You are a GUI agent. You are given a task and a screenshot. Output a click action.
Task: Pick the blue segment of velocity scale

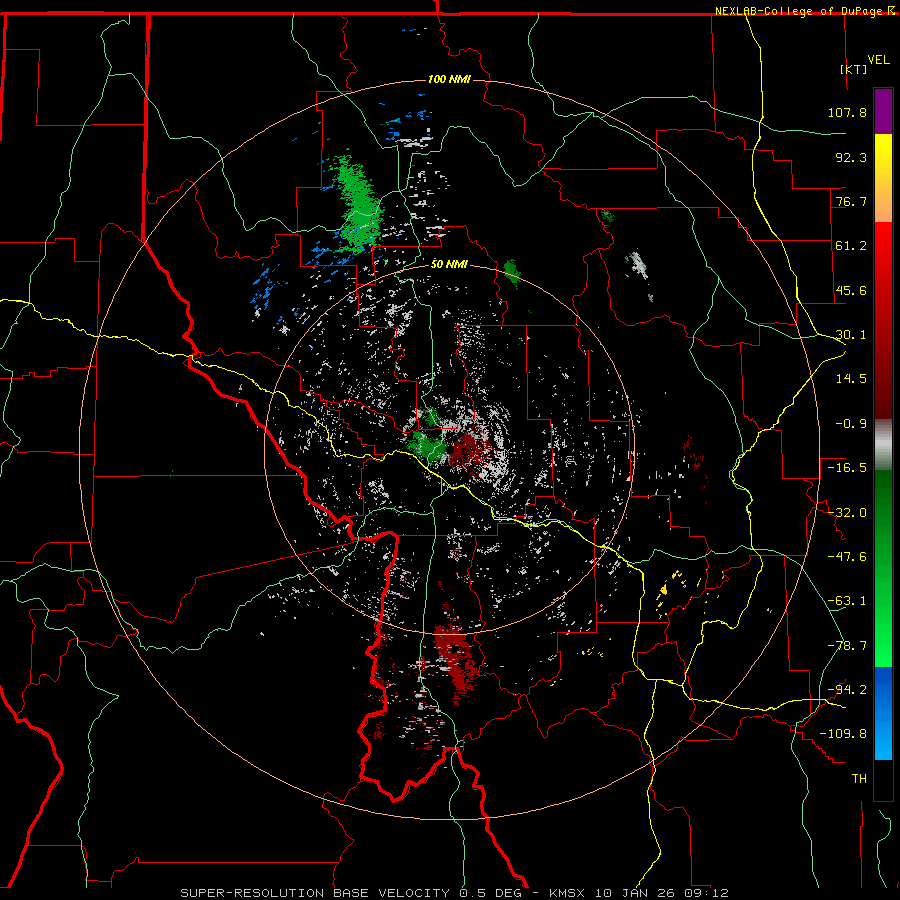pyautogui.click(x=883, y=713)
